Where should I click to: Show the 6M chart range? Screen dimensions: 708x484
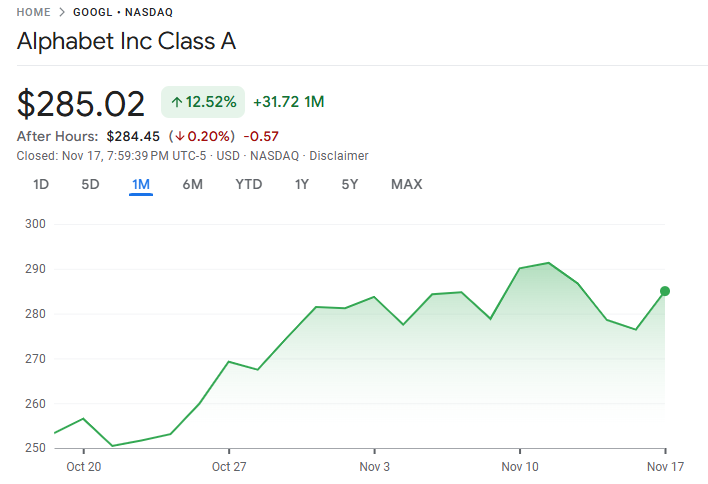[x=193, y=184]
